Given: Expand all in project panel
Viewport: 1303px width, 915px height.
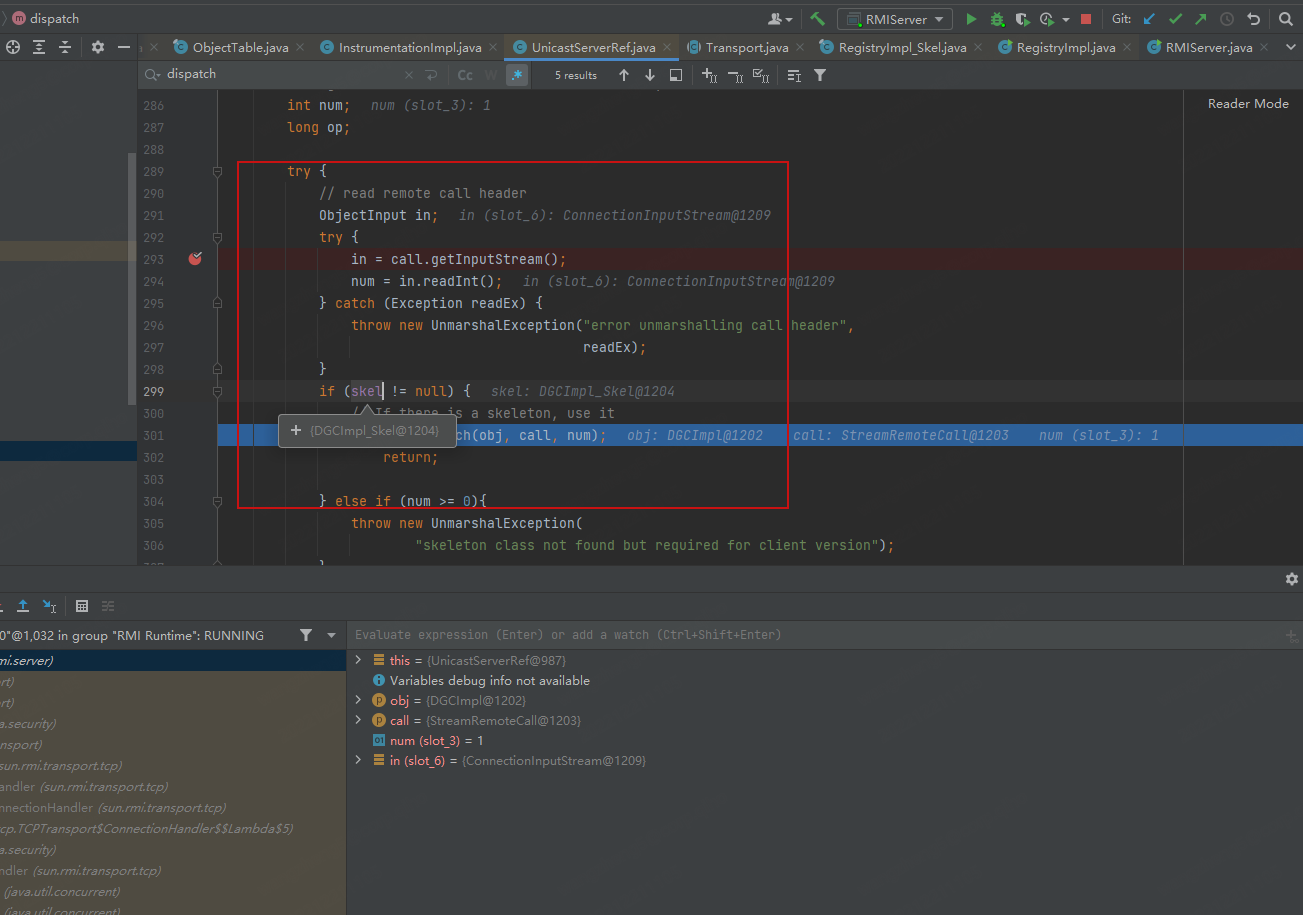Looking at the screenshot, I should [x=39, y=47].
